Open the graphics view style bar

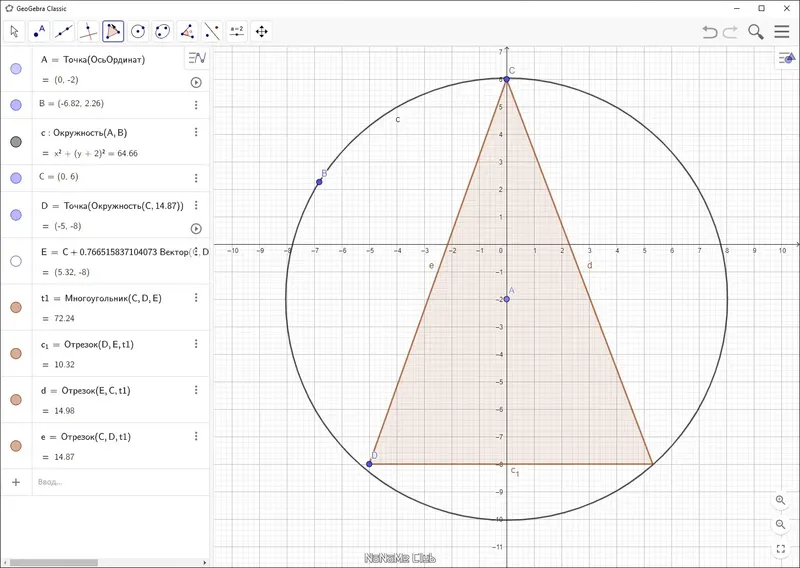pos(787,58)
